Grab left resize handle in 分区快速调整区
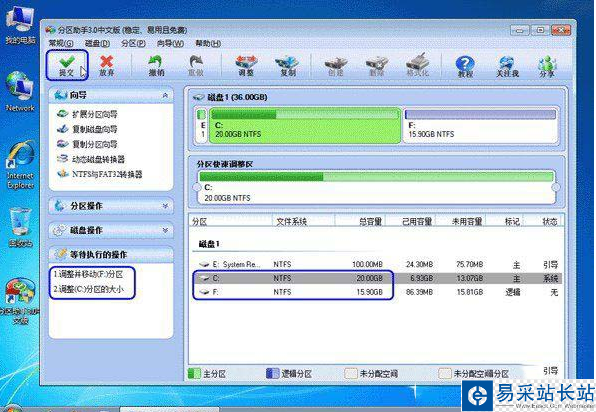Viewport: 596px width, 412px height. (x=196, y=187)
